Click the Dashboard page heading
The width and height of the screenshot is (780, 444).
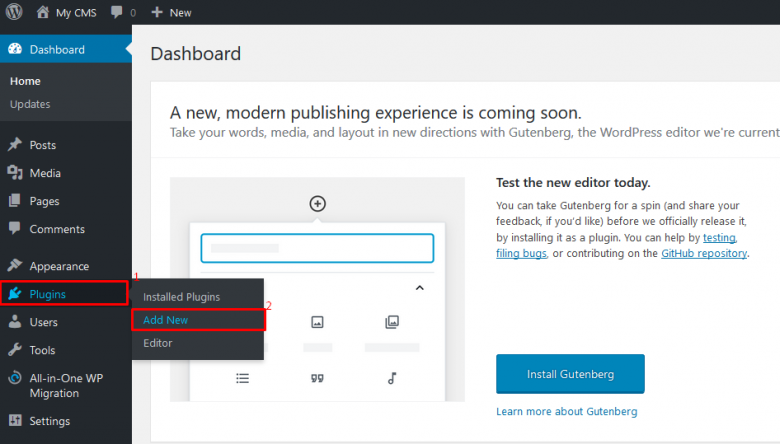(x=195, y=54)
